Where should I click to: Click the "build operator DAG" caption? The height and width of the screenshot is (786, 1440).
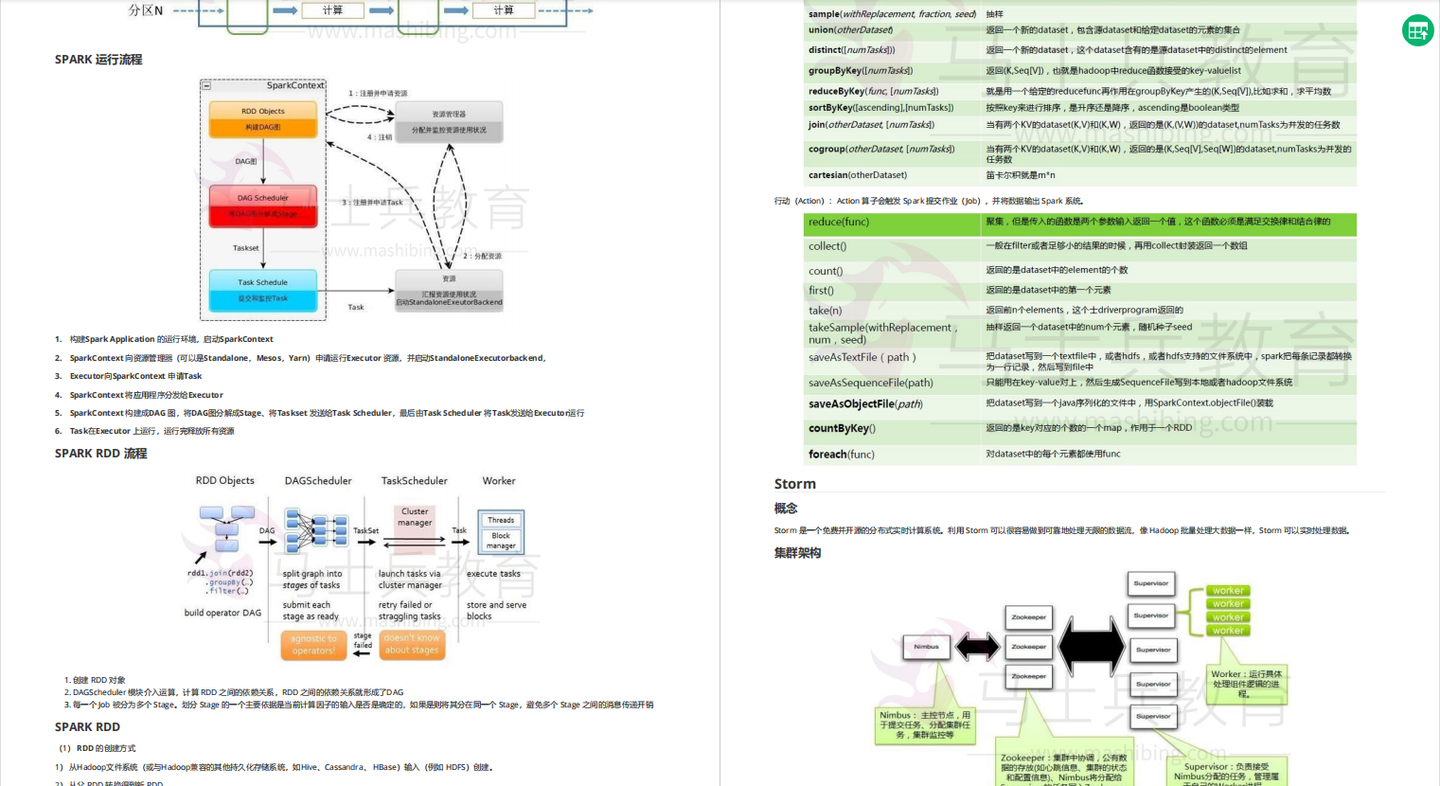223,613
